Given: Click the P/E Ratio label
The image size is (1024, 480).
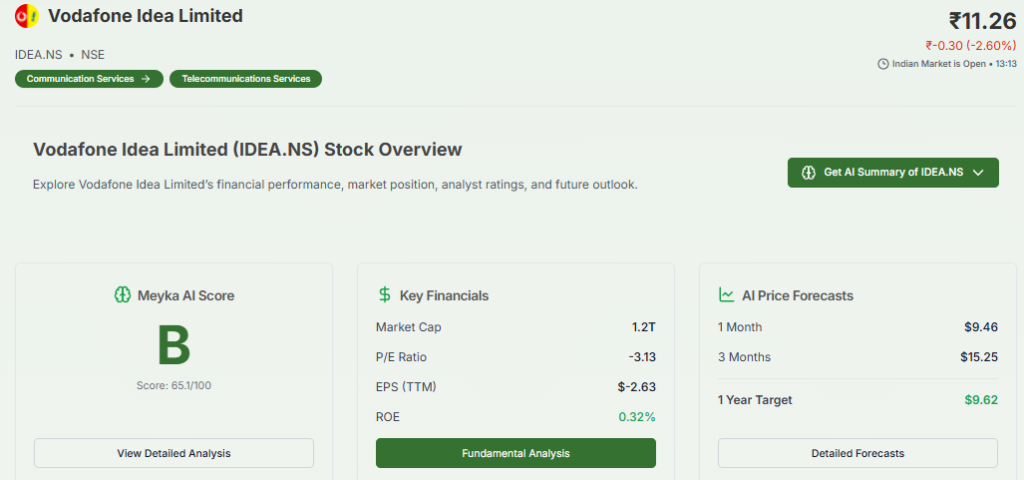Looking at the screenshot, I should 402,357.
